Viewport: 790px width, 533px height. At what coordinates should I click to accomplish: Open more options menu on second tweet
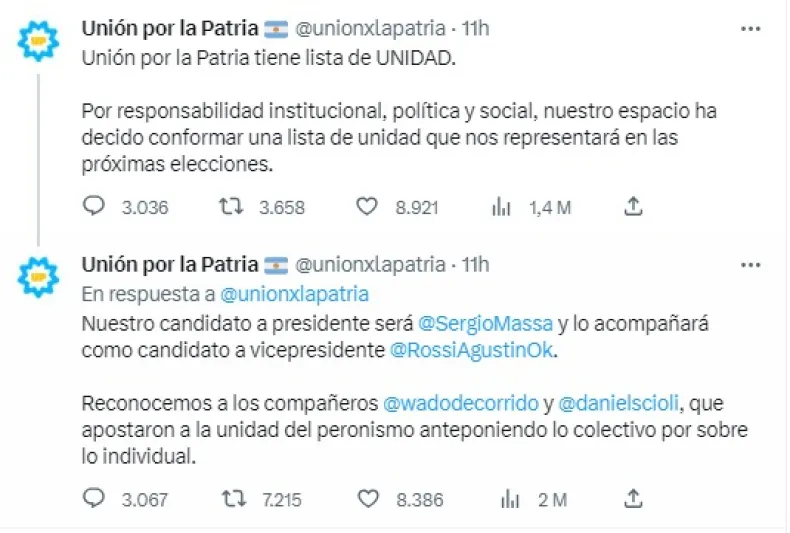tap(750, 264)
